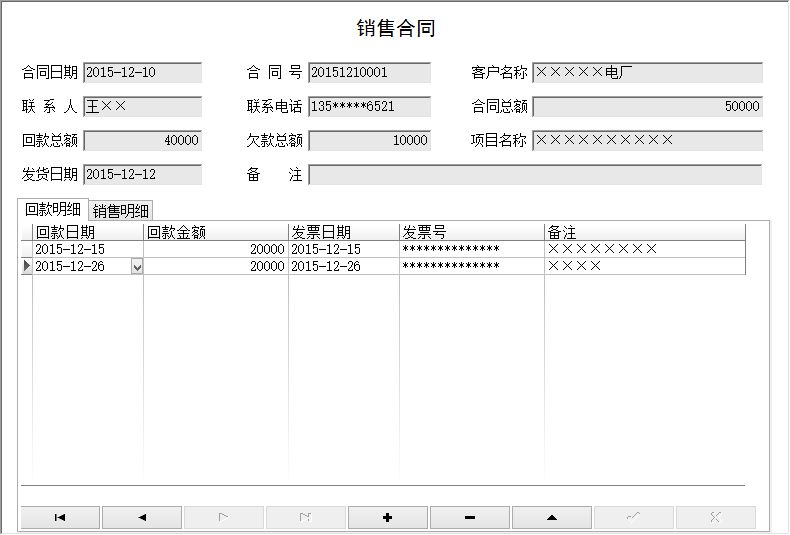Viewport: 790px width, 535px height.
Task: Select 备注 cell in 2015-12-26 row
Action: (x=645, y=266)
